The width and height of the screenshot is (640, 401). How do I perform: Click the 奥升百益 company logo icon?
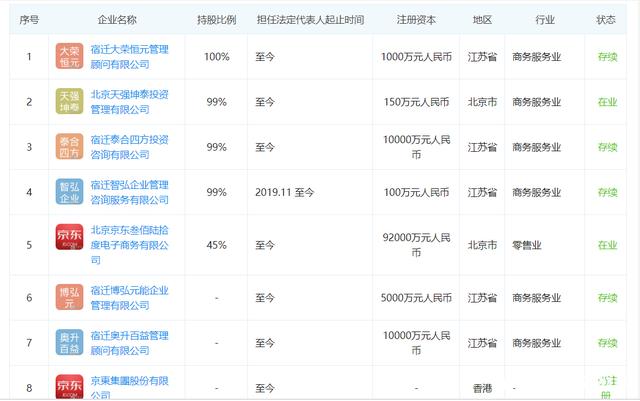[x=69, y=343]
